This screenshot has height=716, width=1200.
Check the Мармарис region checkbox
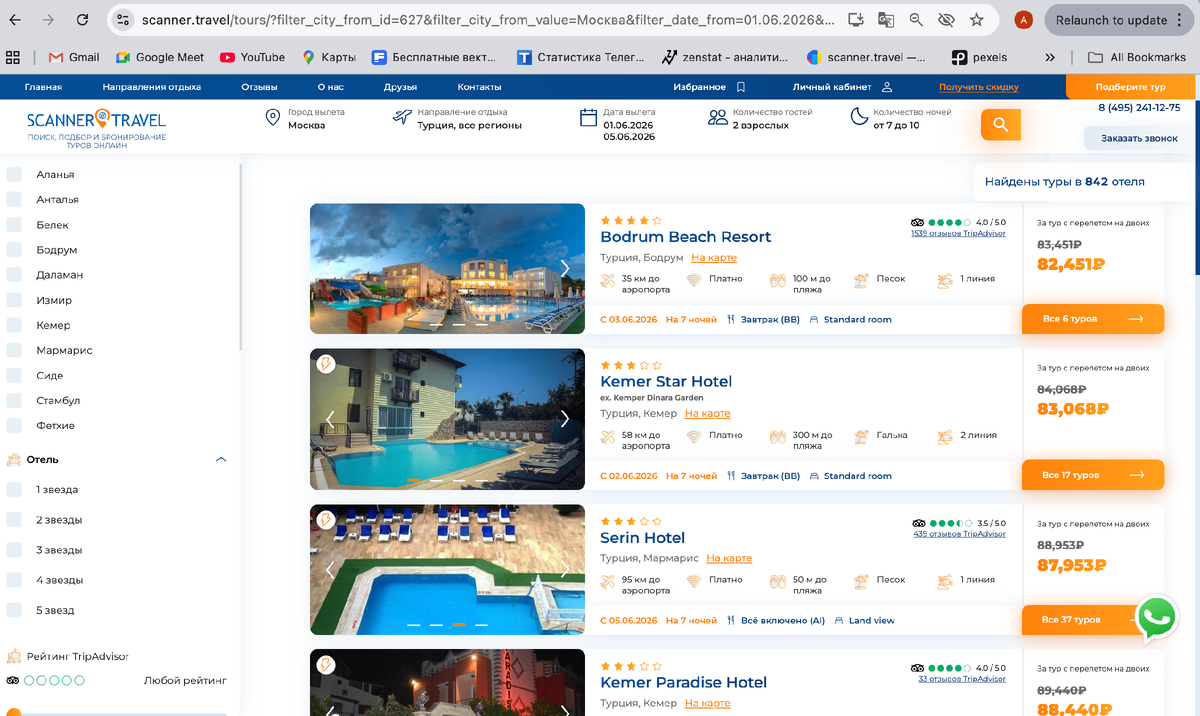14,350
